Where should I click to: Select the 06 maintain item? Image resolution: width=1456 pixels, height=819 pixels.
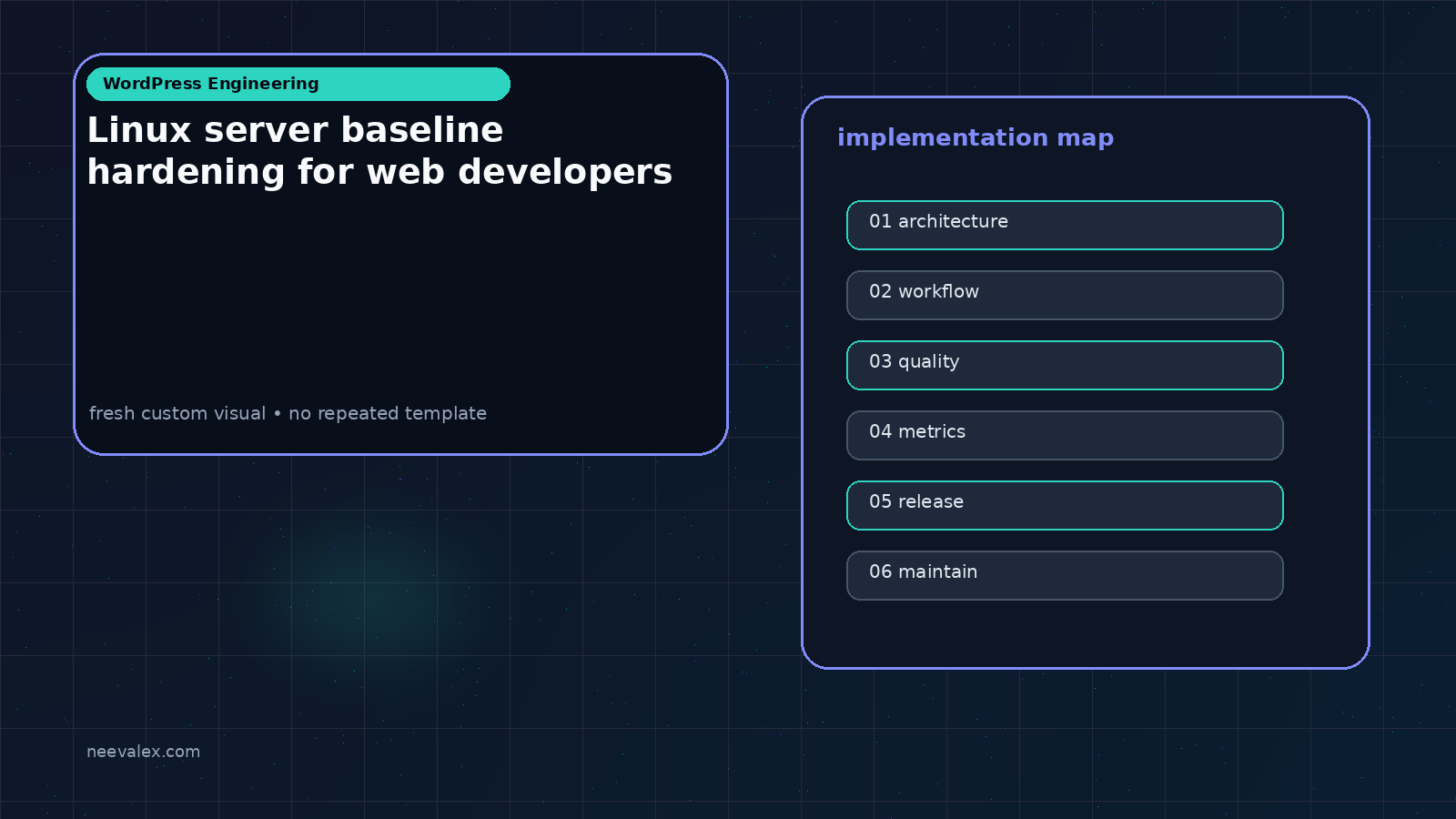[1065, 575]
